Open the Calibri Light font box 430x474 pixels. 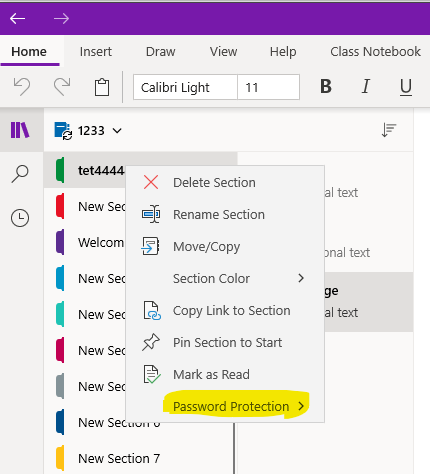click(x=185, y=87)
